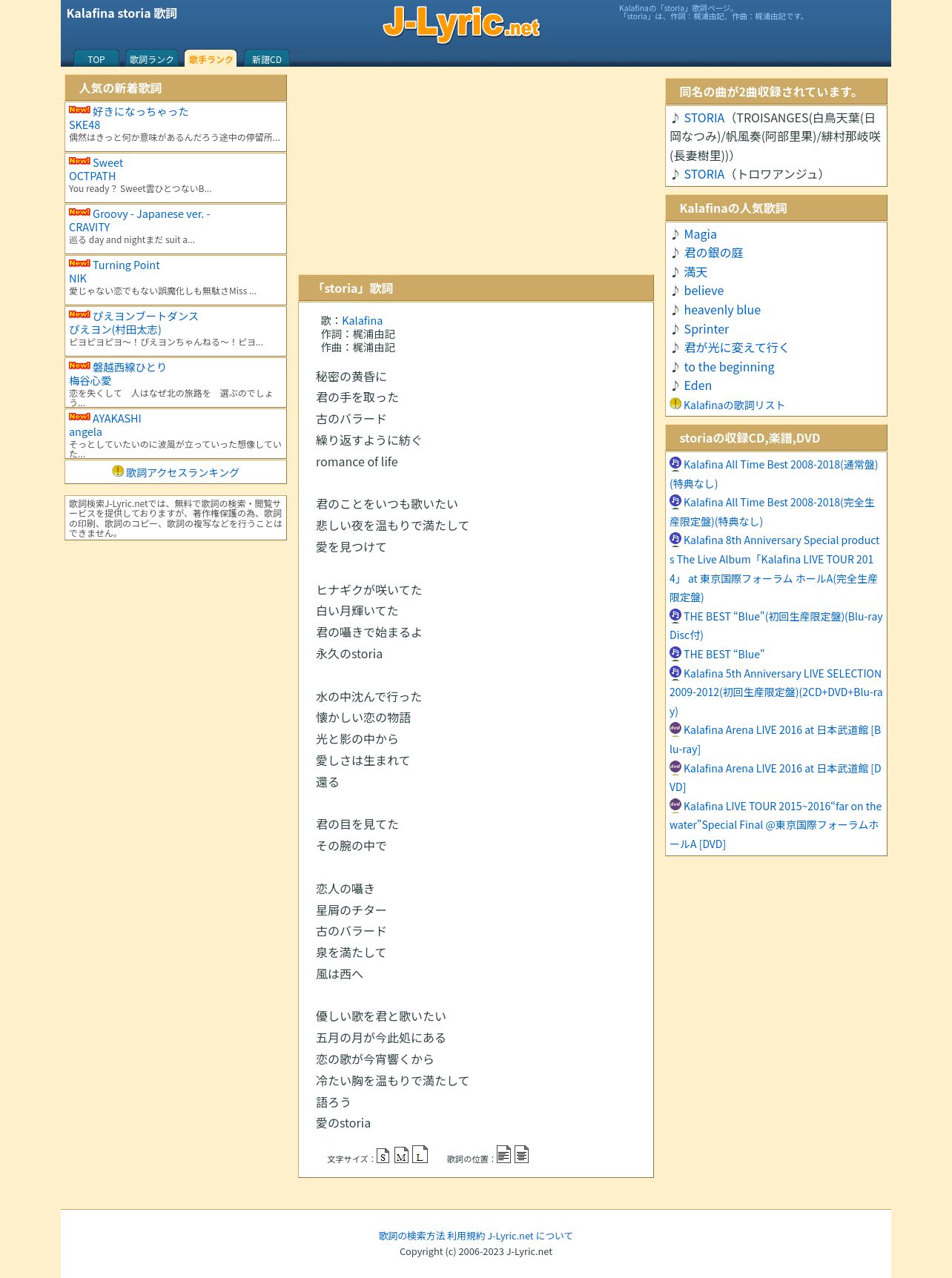This screenshot has width=952, height=1278.
Task: Open OCTPATH artist link
Action: point(93,176)
